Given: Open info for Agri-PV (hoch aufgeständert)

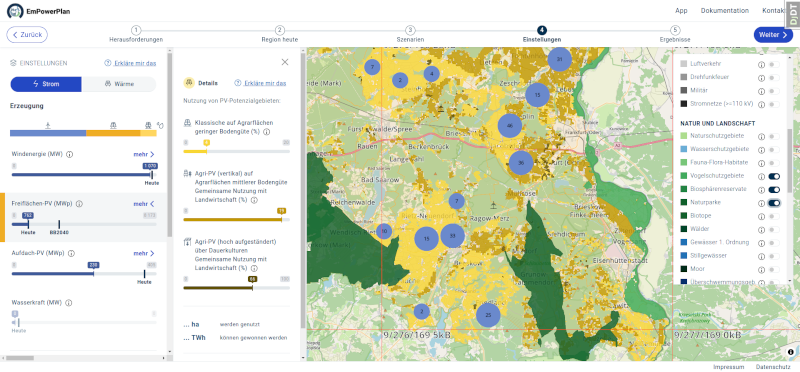Looking at the screenshot, I should pos(254,267).
